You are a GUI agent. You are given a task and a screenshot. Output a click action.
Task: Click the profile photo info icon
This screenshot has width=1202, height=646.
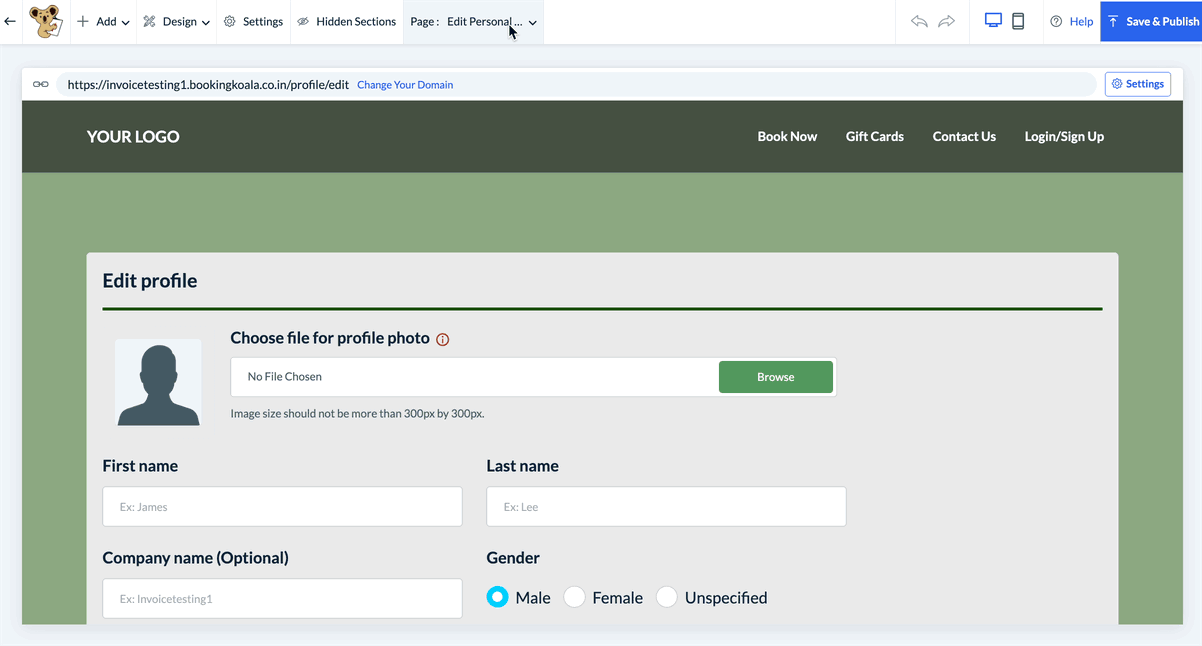click(443, 339)
